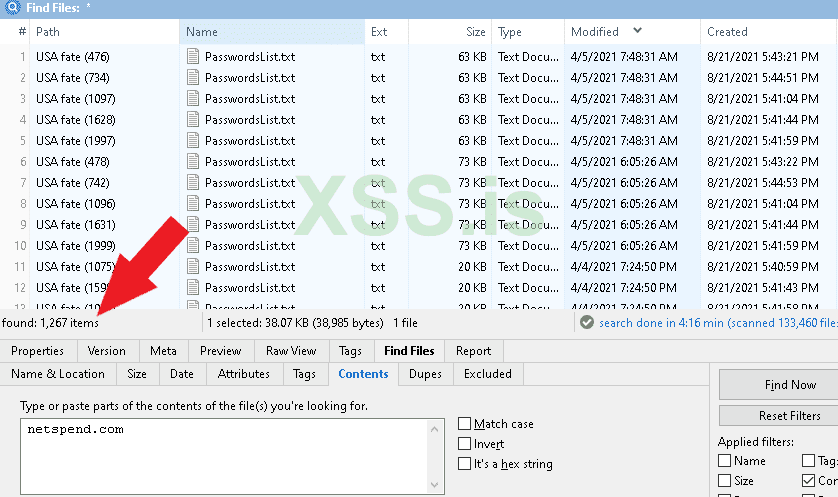This screenshot has width=838, height=497.
Task: Click the 20 KB size in row 11
Action: click(x=472, y=267)
